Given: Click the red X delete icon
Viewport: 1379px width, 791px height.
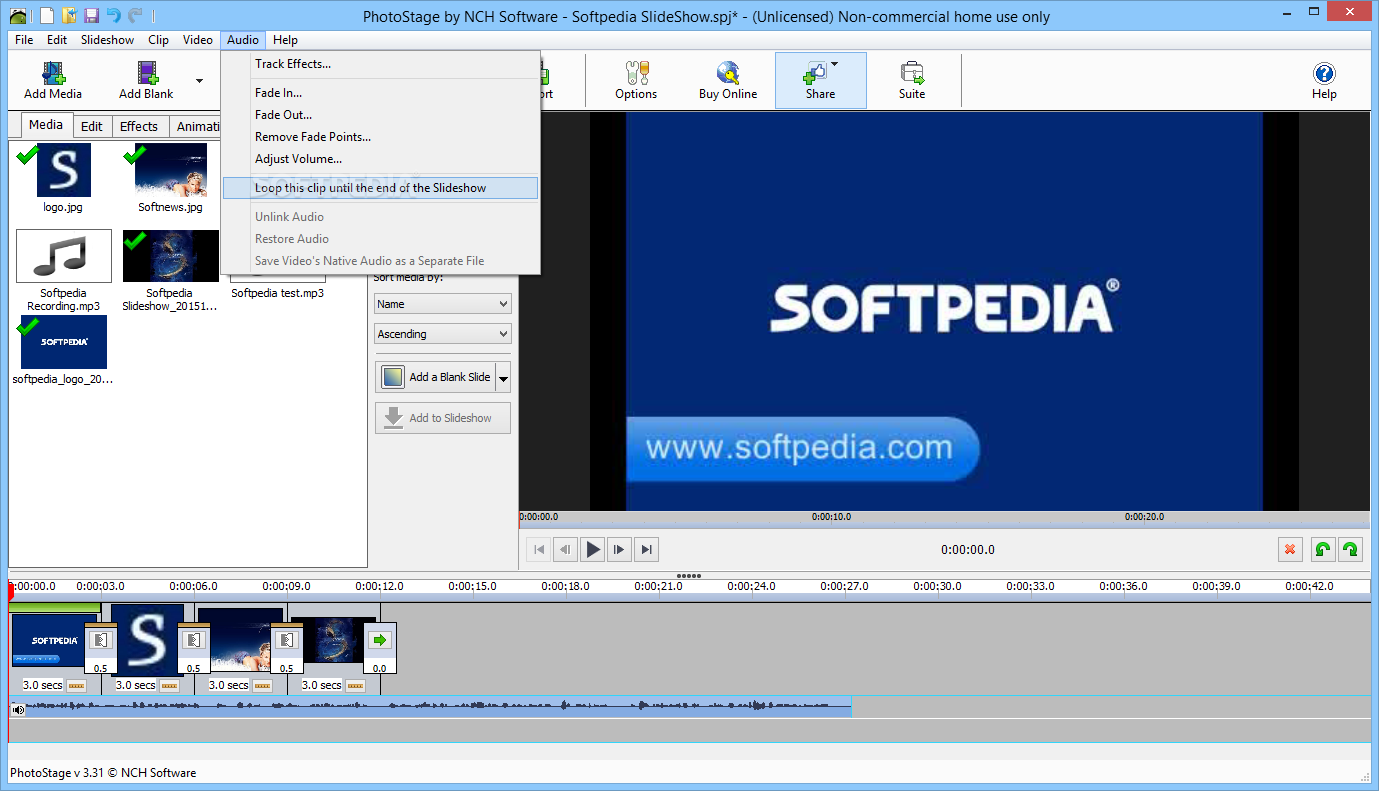Looking at the screenshot, I should pos(1290,549).
